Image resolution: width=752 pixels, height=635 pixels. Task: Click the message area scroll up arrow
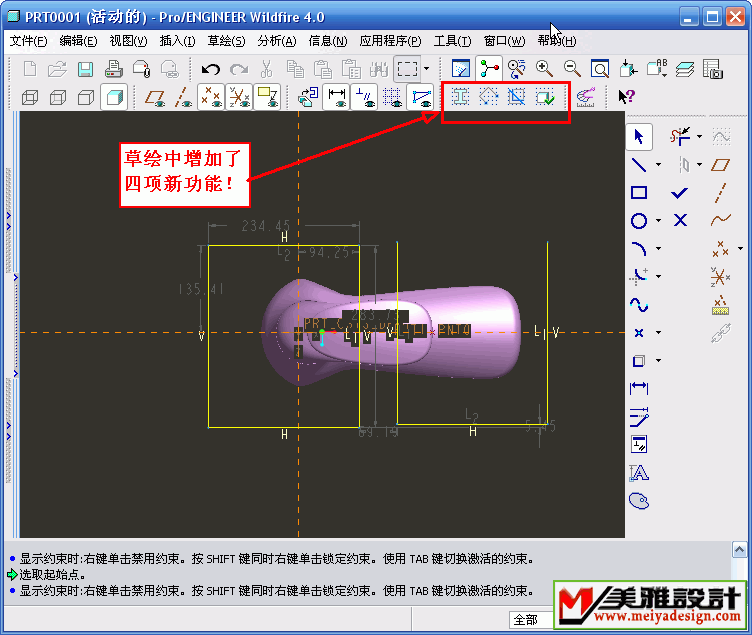740,550
